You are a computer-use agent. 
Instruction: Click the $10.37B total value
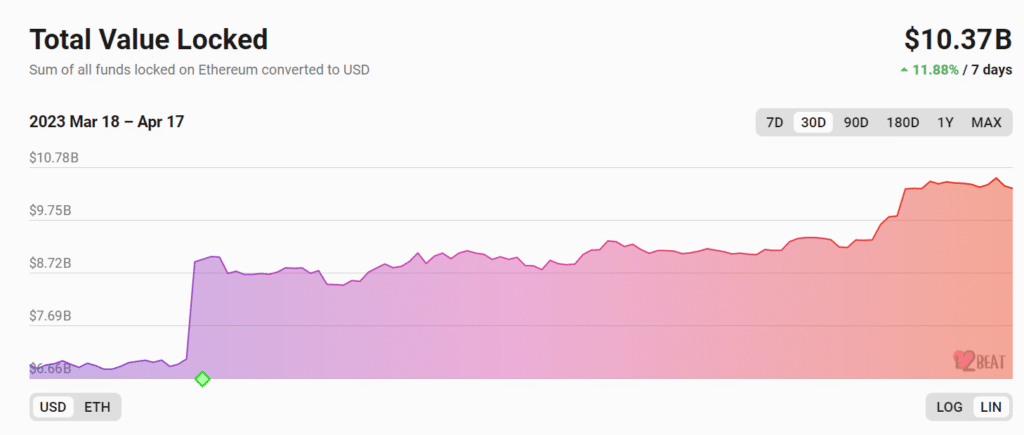coord(958,40)
